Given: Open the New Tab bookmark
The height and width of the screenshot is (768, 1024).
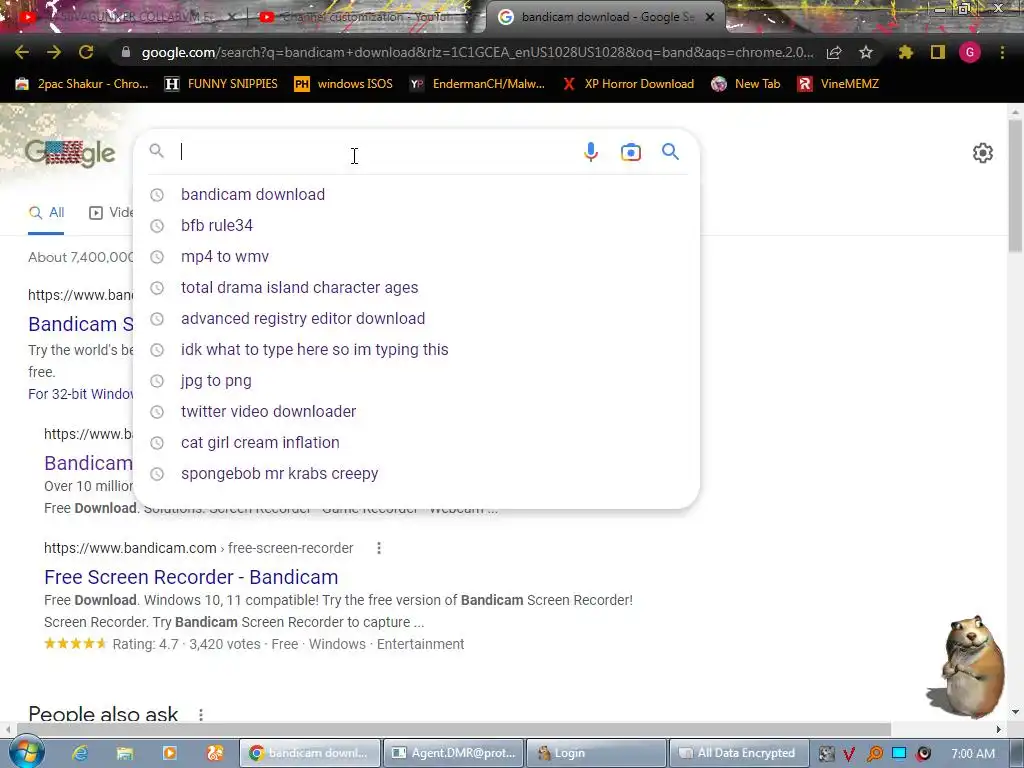Looking at the screenshot, I should 746,84.
